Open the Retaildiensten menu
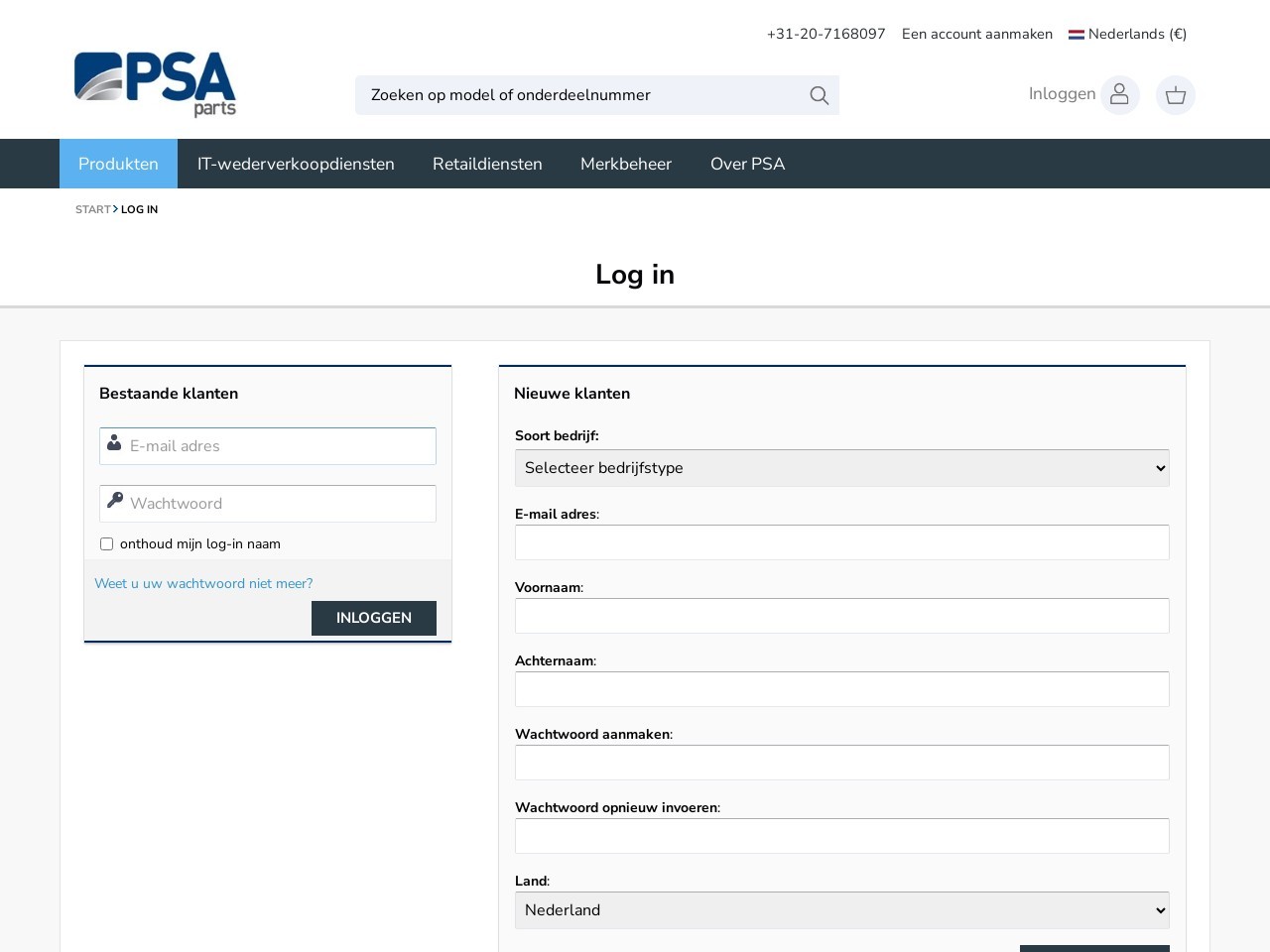This screenshot has height=952, width=1270. [487, 164]
